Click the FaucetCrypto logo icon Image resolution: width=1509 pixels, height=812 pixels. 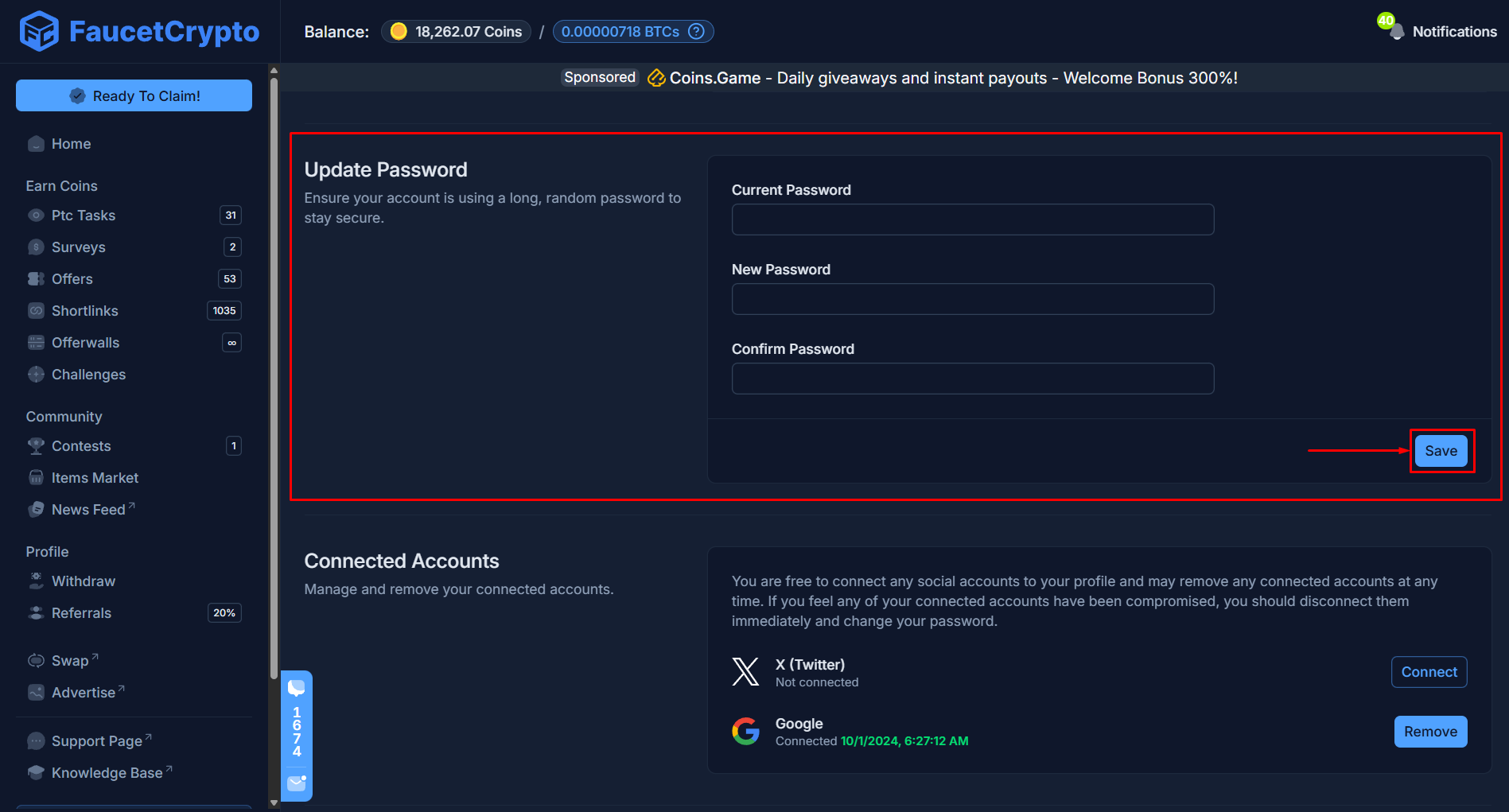[x=38, y=31]
